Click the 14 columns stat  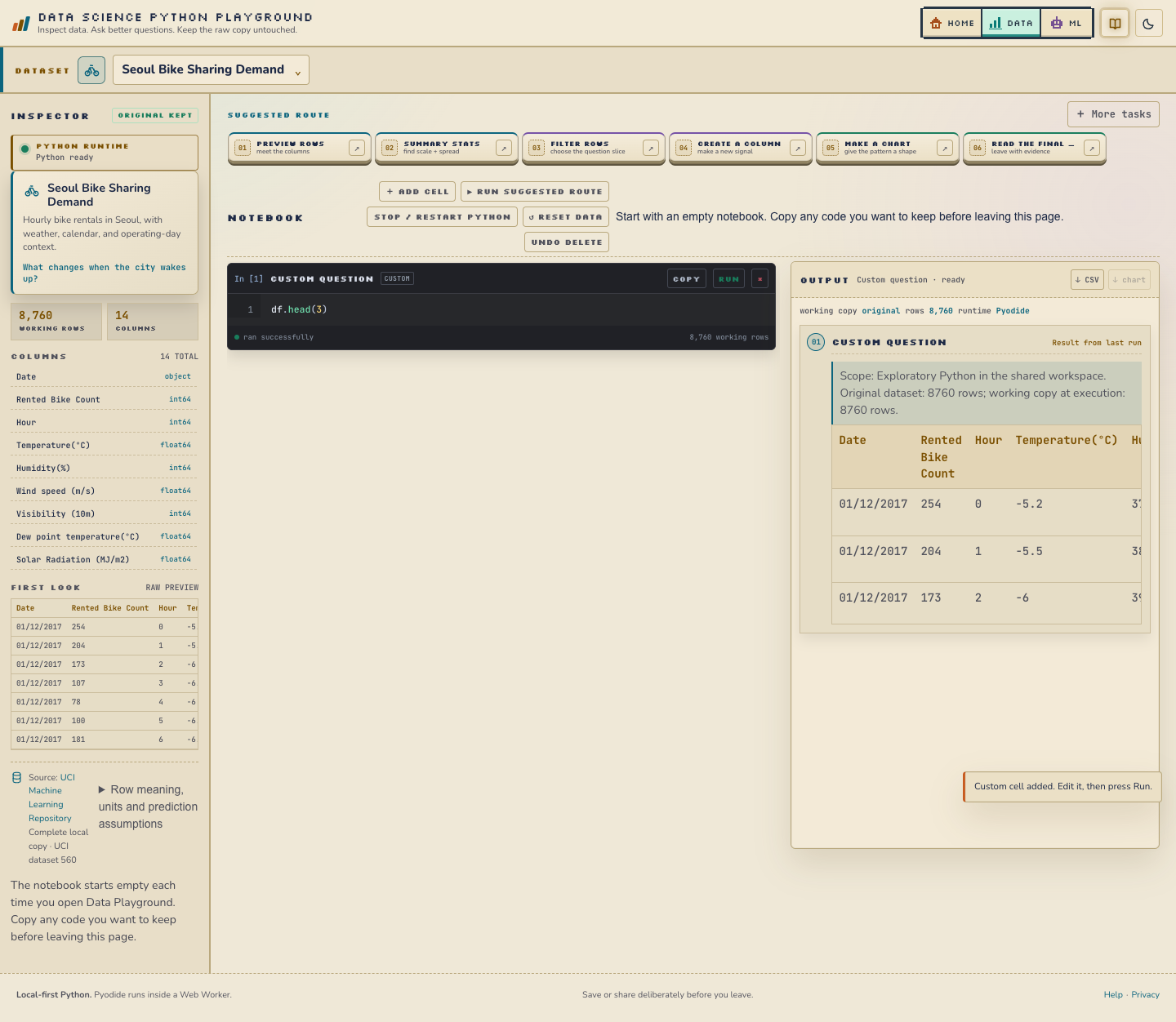tap(153, 322)
